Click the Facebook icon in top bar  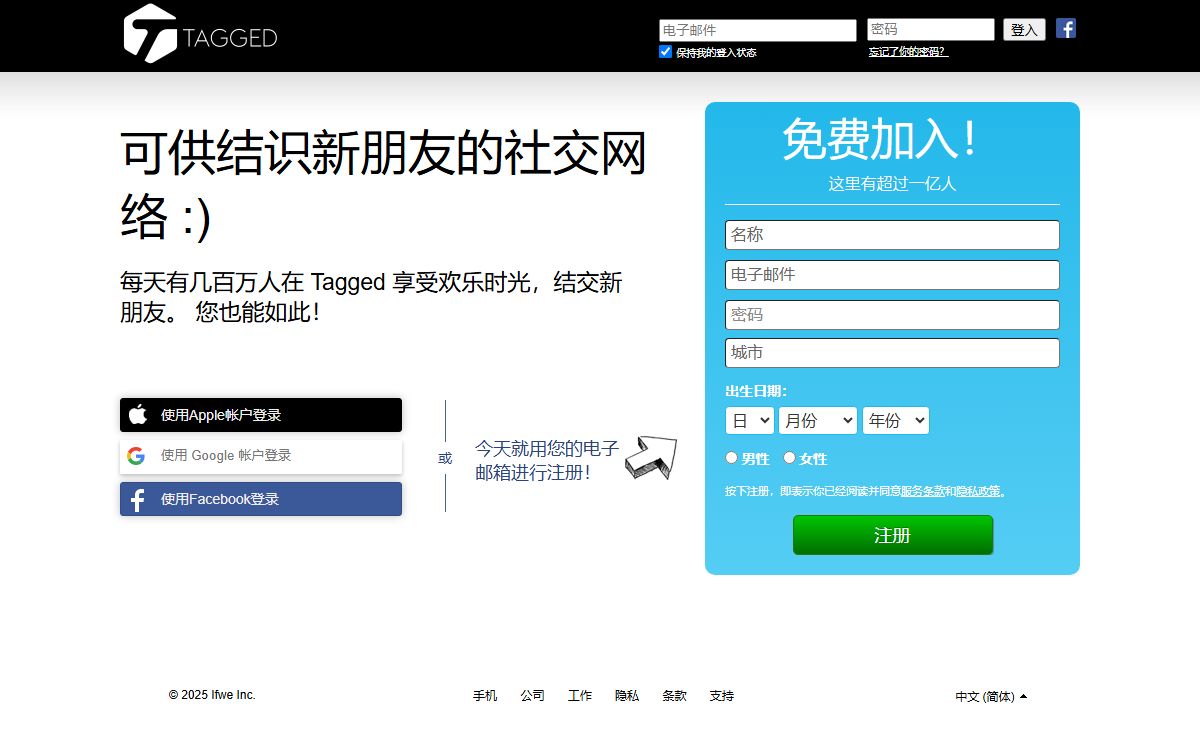click(1066, 28)
